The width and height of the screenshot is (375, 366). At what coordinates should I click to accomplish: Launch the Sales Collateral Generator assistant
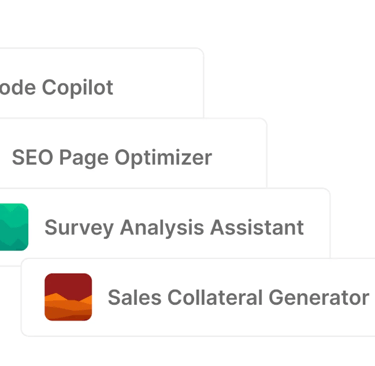[198, 297]
